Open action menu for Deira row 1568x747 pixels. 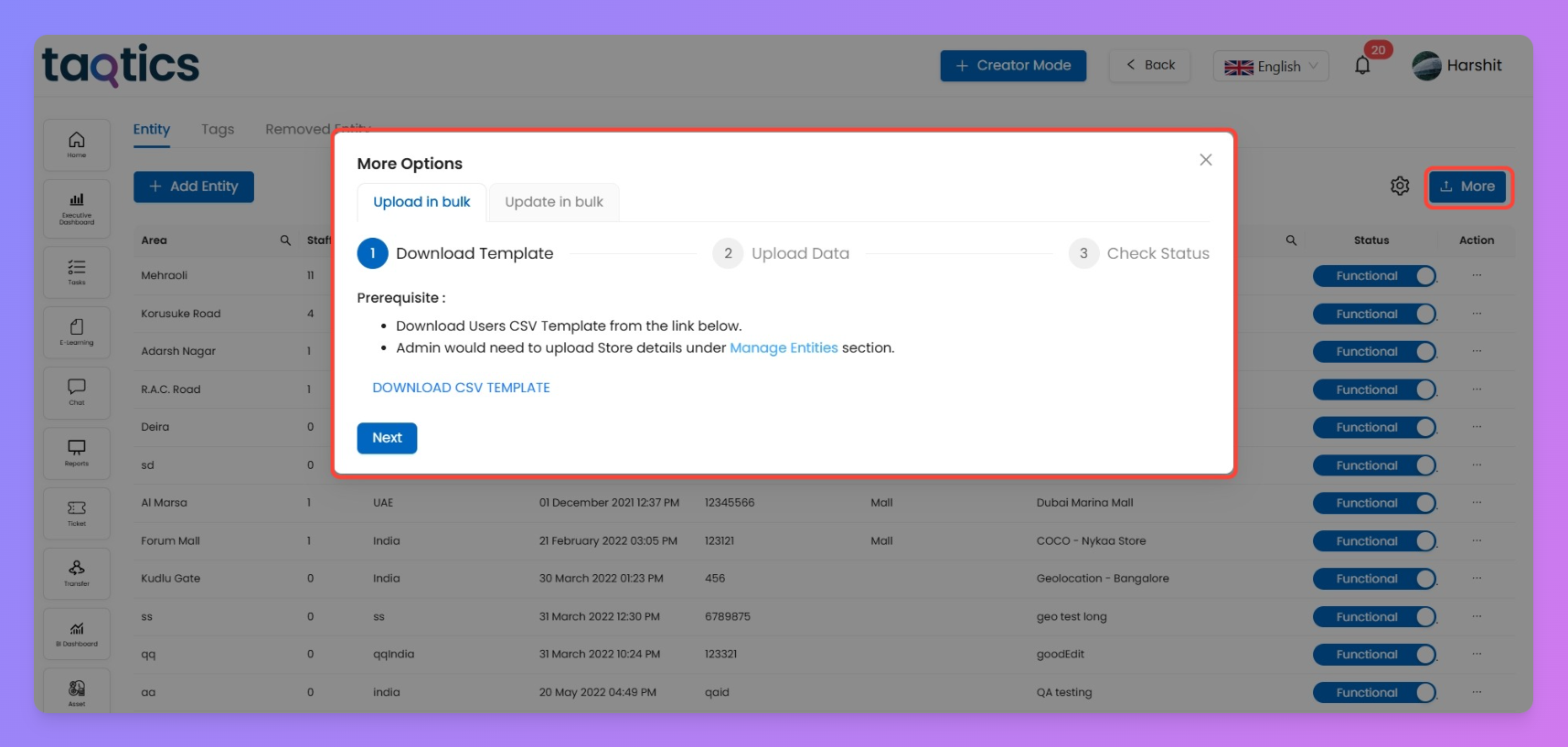pos(1477,427)
